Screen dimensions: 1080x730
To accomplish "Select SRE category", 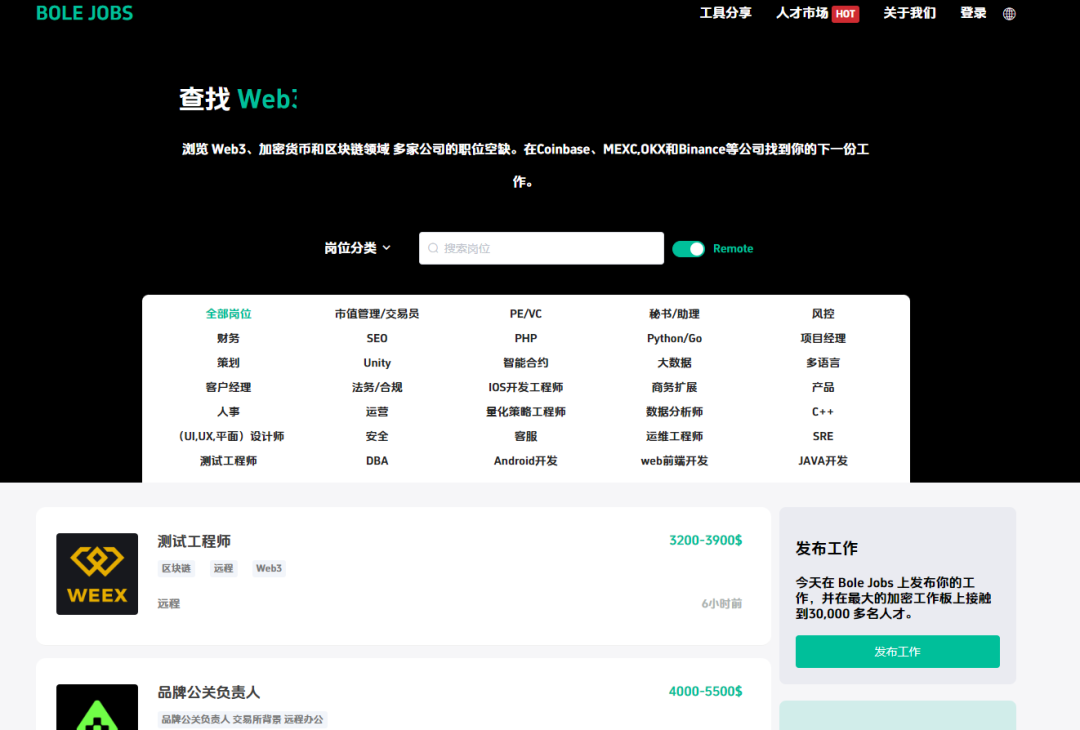I will [823, 436].
